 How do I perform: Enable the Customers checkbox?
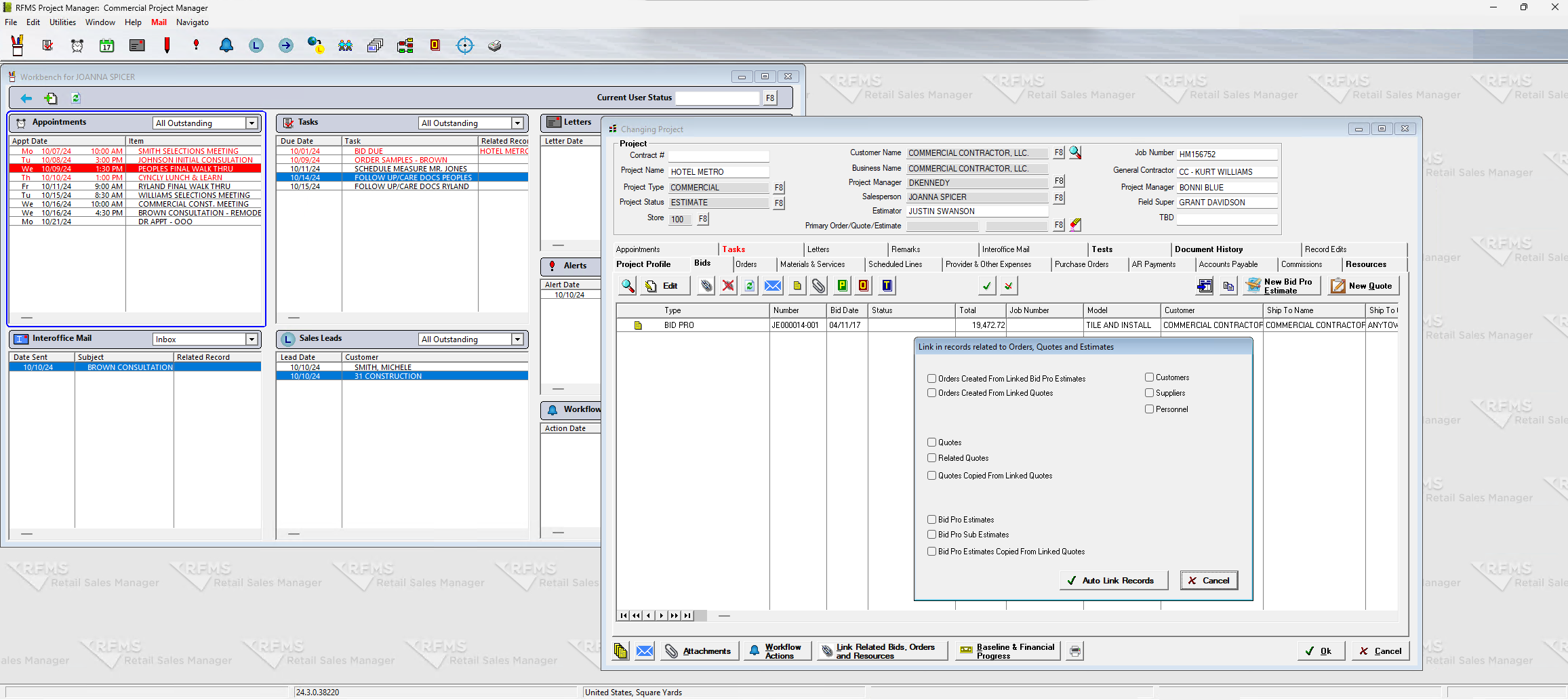click(x=1149, y=377)
